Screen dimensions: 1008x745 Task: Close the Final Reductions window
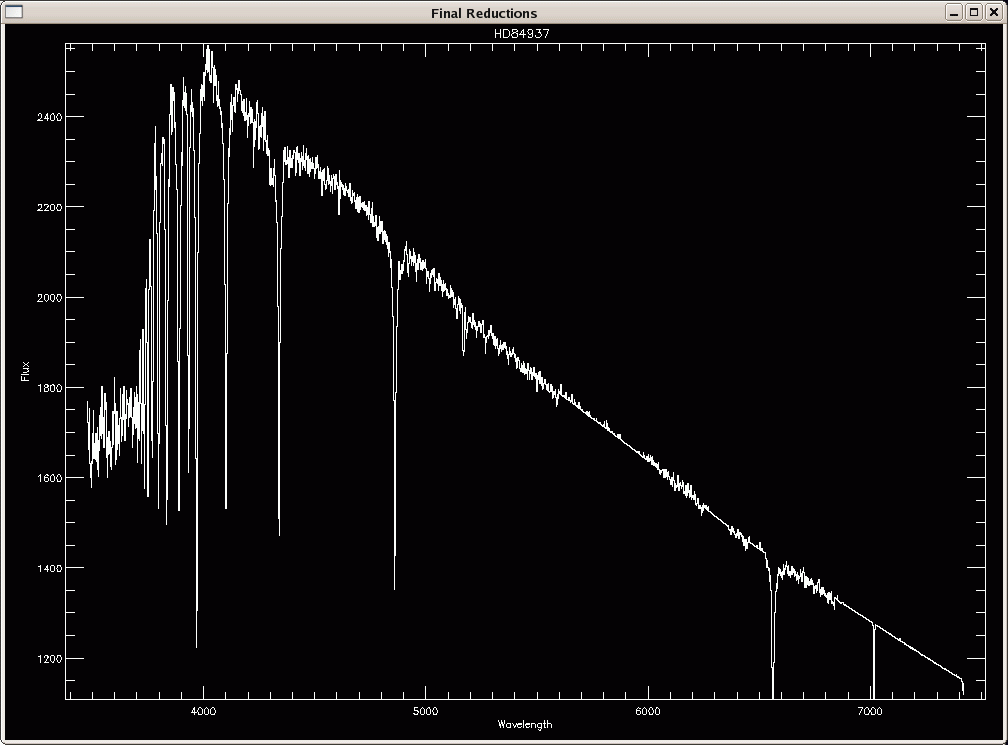(992, 12)
